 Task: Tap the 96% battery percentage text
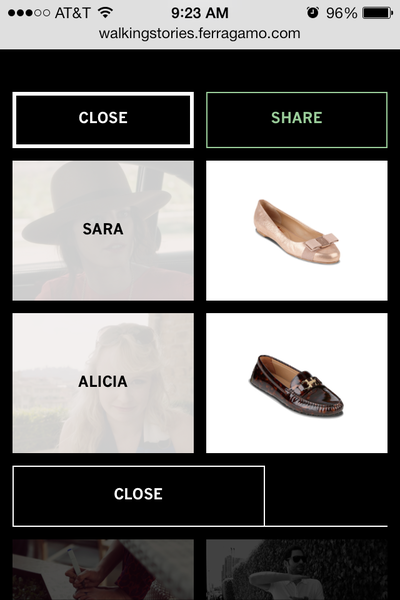pos(341,13)
